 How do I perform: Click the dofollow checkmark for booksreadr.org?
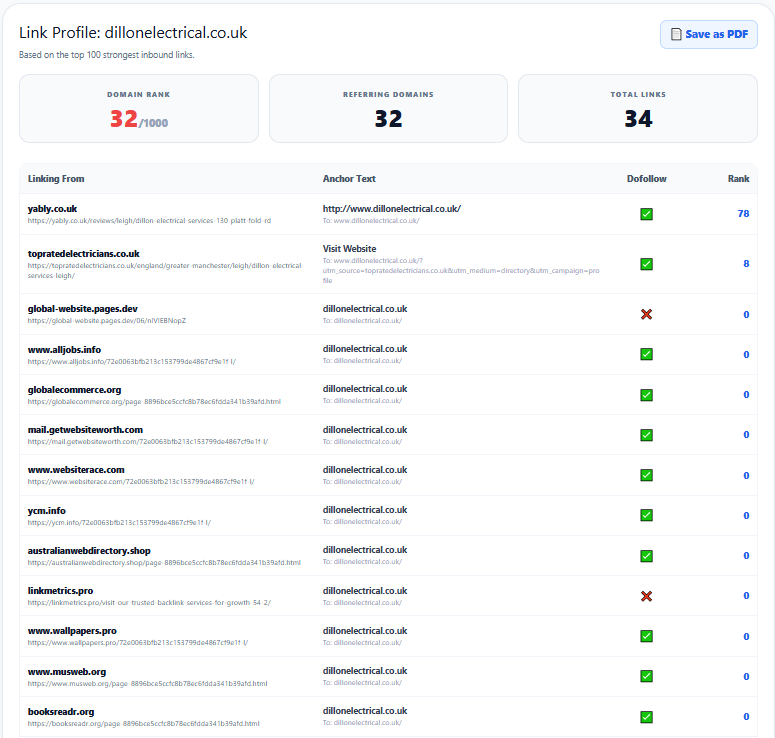point(646,717)
